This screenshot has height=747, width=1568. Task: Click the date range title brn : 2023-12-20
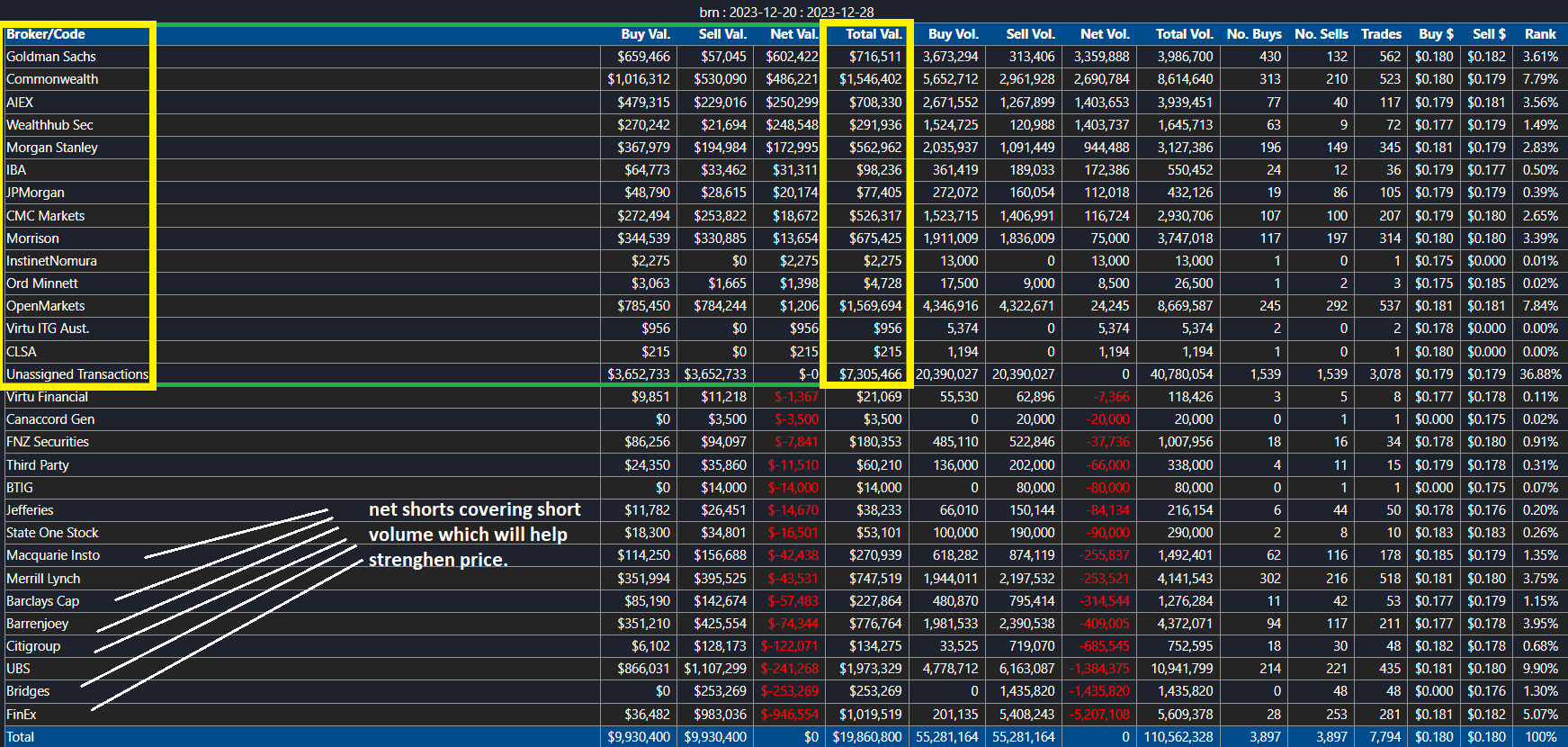coord(787,12)
